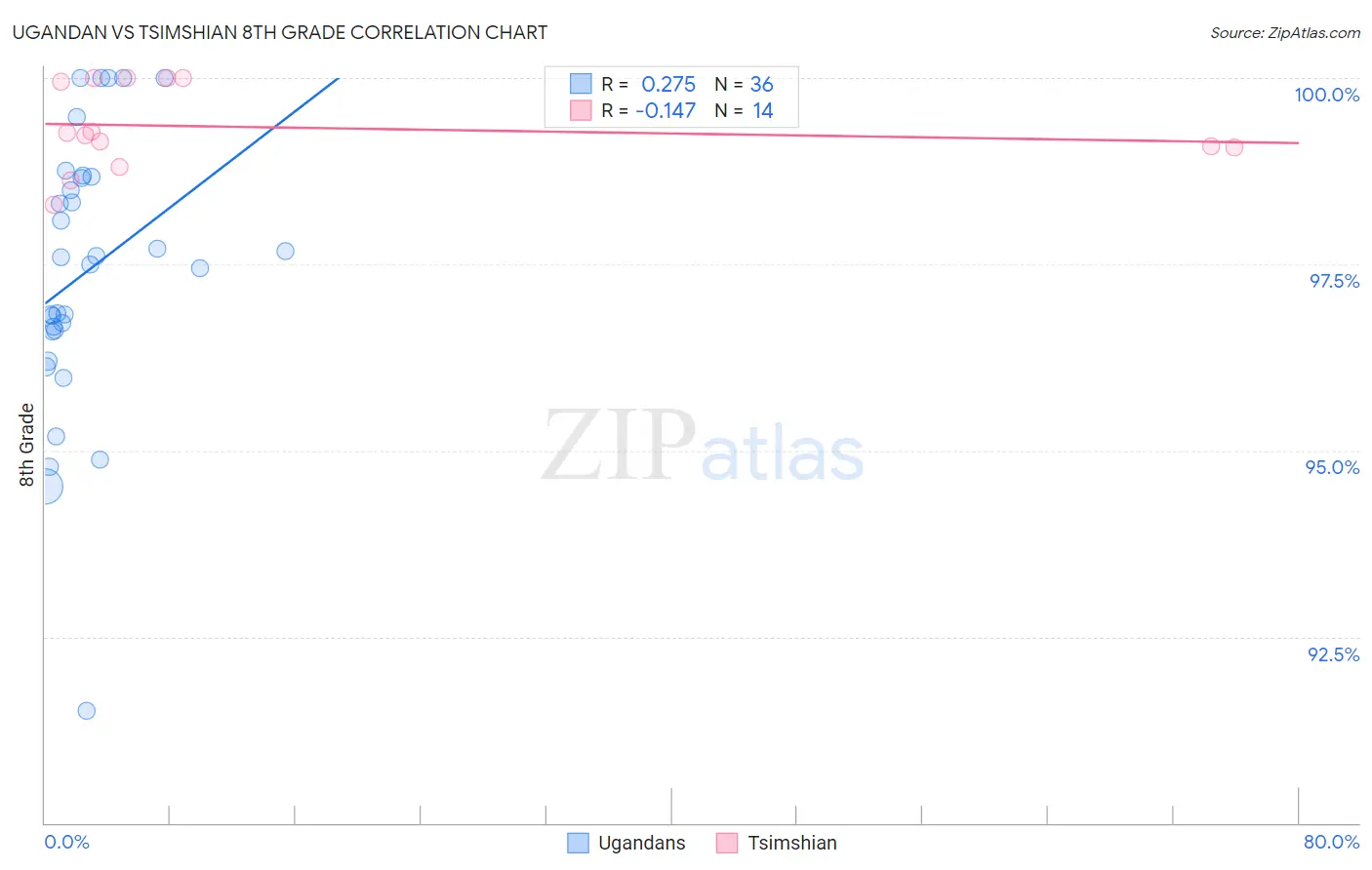Click the 80.0% x-axis label
1372x870 pixels.
[1331, 842]
